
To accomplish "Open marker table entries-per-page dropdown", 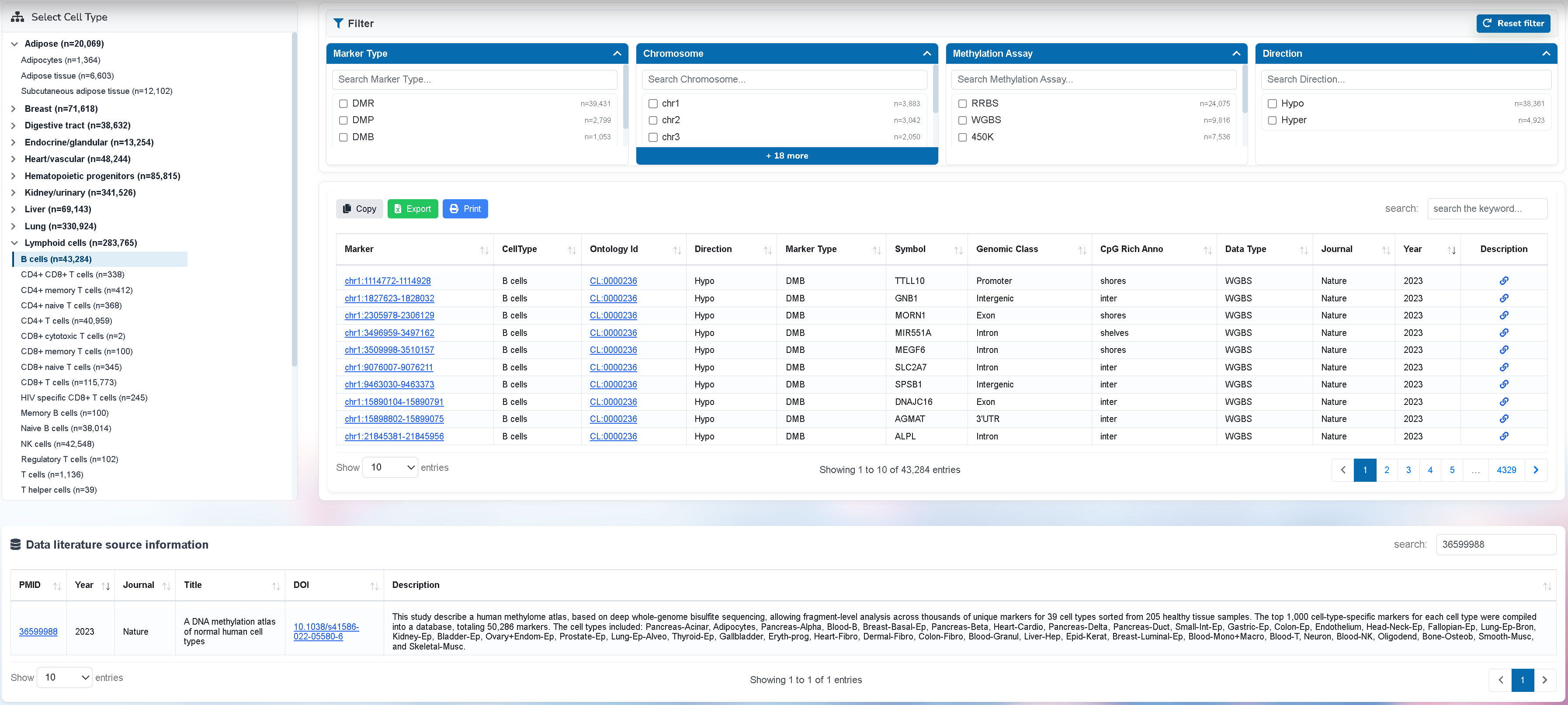I will click(390, 468).
